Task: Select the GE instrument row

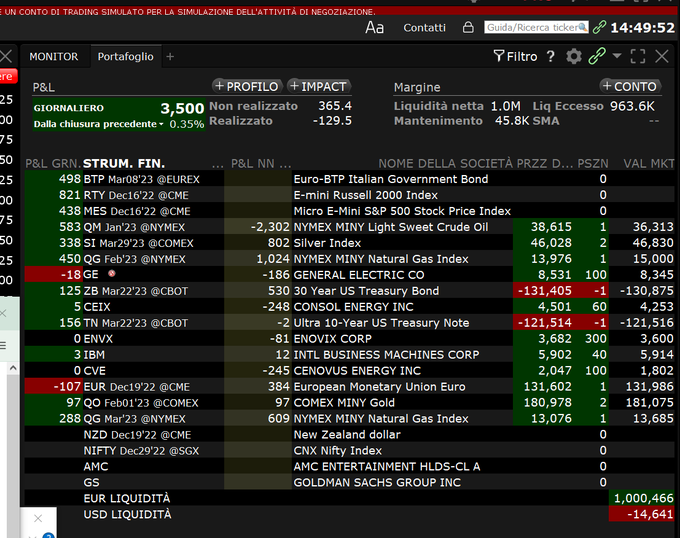Action: [x=350, y=275]
